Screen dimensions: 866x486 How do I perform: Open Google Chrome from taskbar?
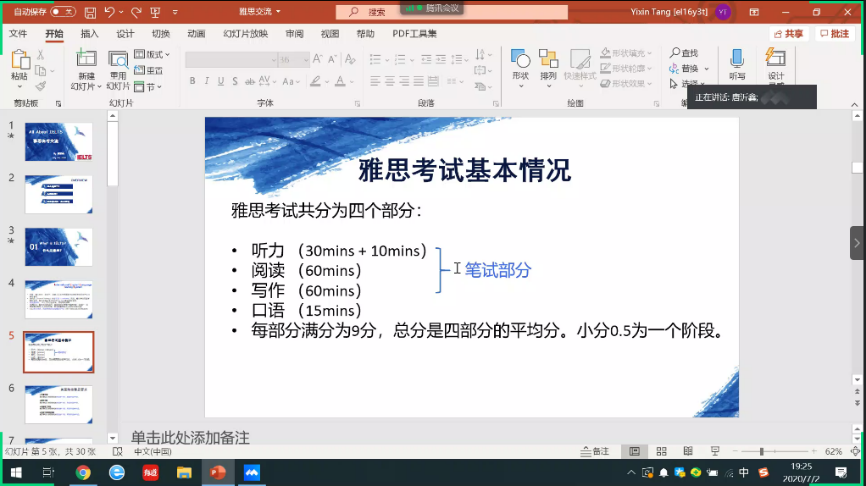tap(83, 473)
